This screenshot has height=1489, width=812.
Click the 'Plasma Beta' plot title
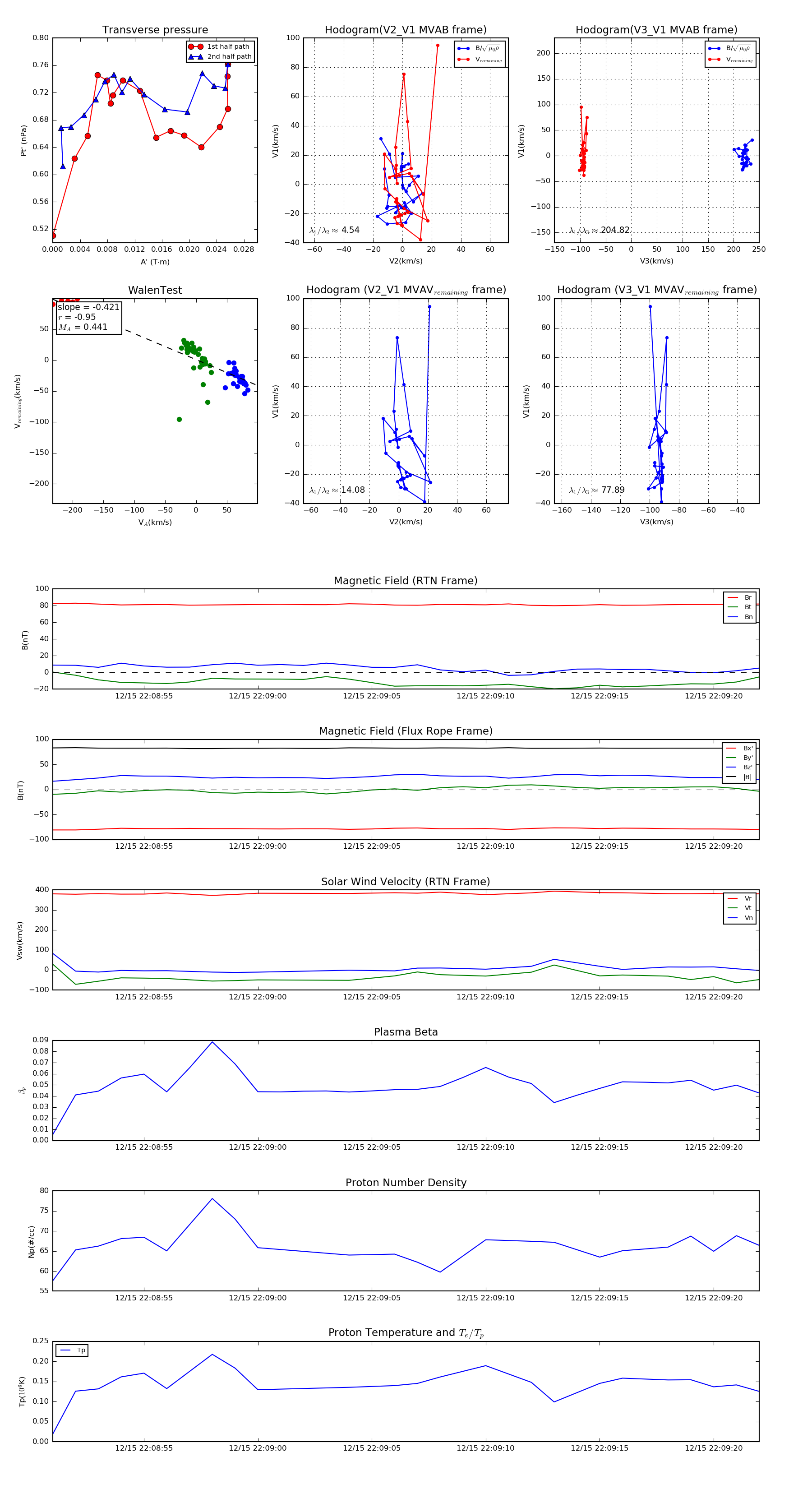406,1032
